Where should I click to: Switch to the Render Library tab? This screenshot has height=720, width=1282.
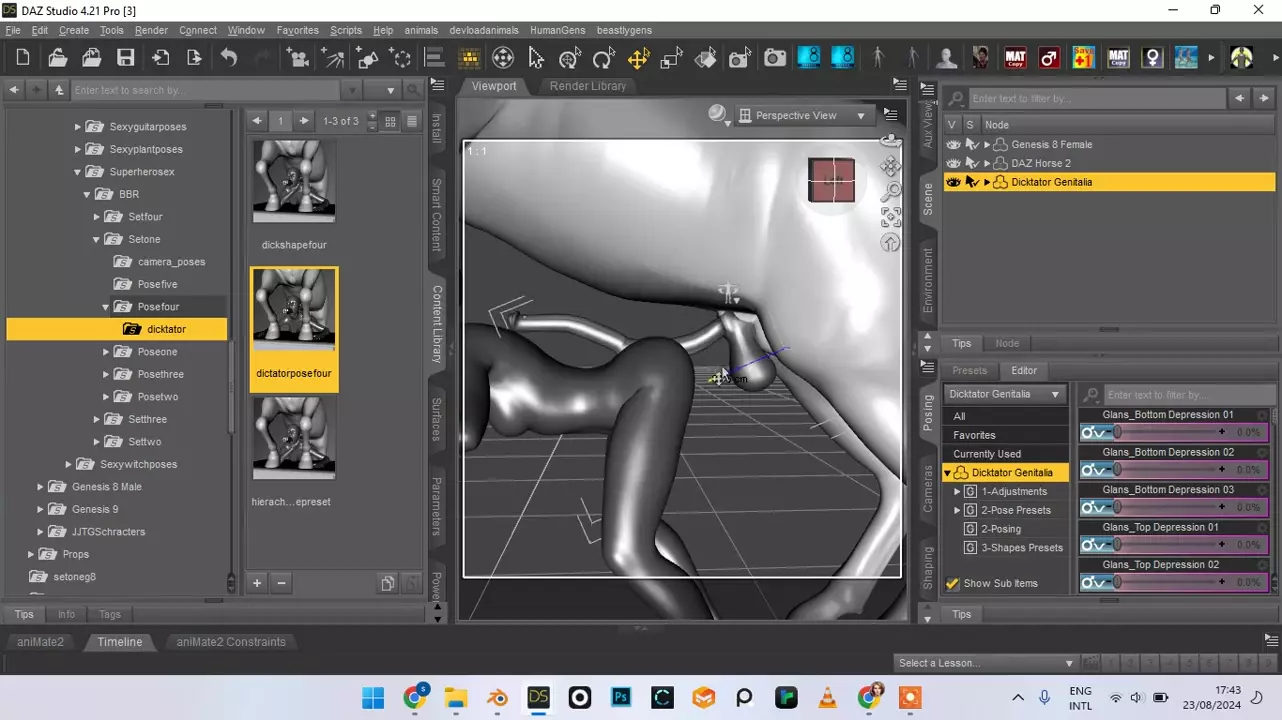click(587, 86)
